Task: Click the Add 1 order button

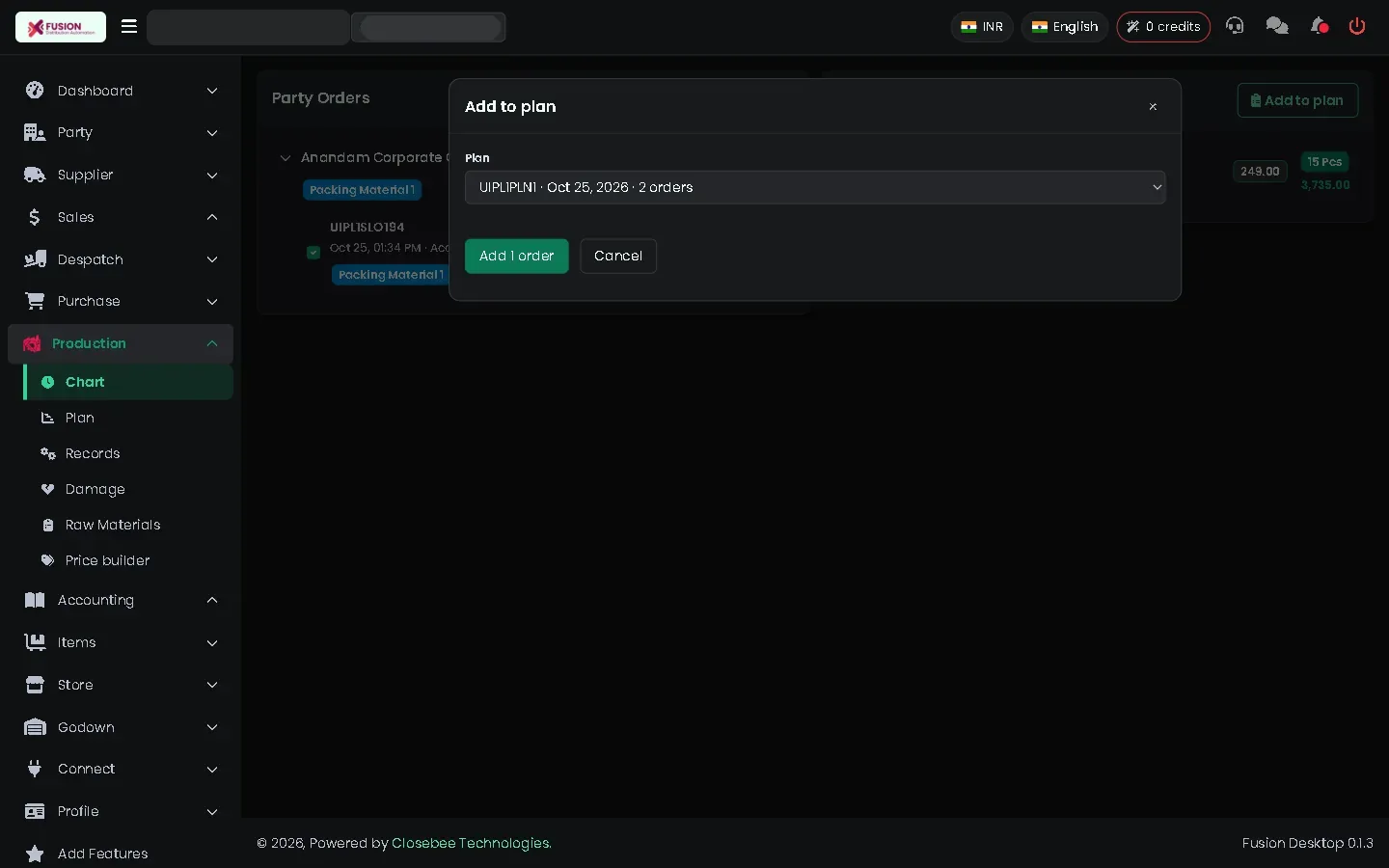Action: [x=517, y=256]
